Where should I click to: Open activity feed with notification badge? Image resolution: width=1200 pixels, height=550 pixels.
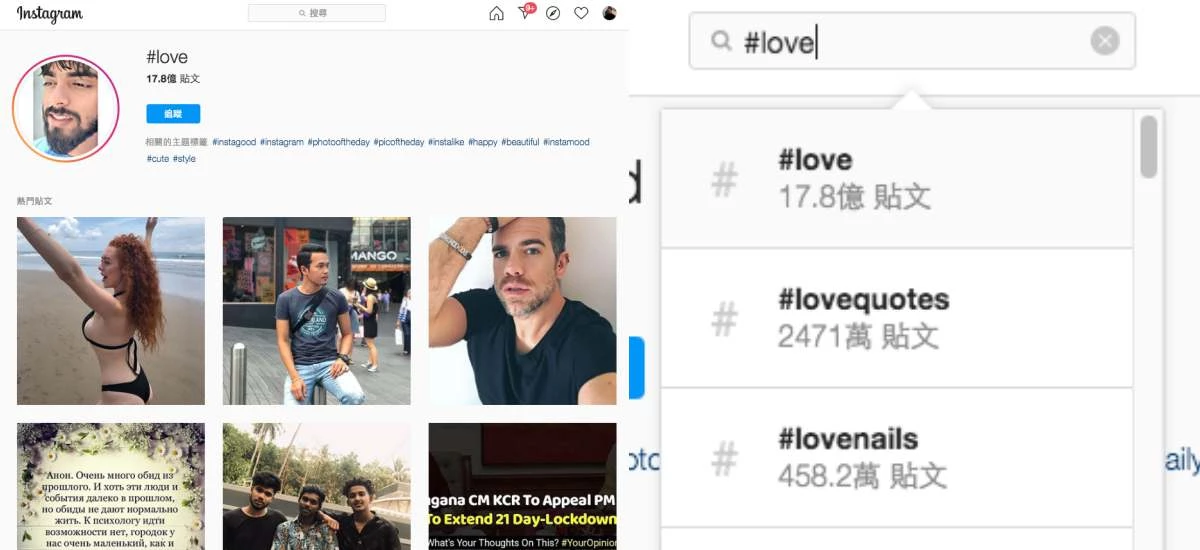(526, 12)
